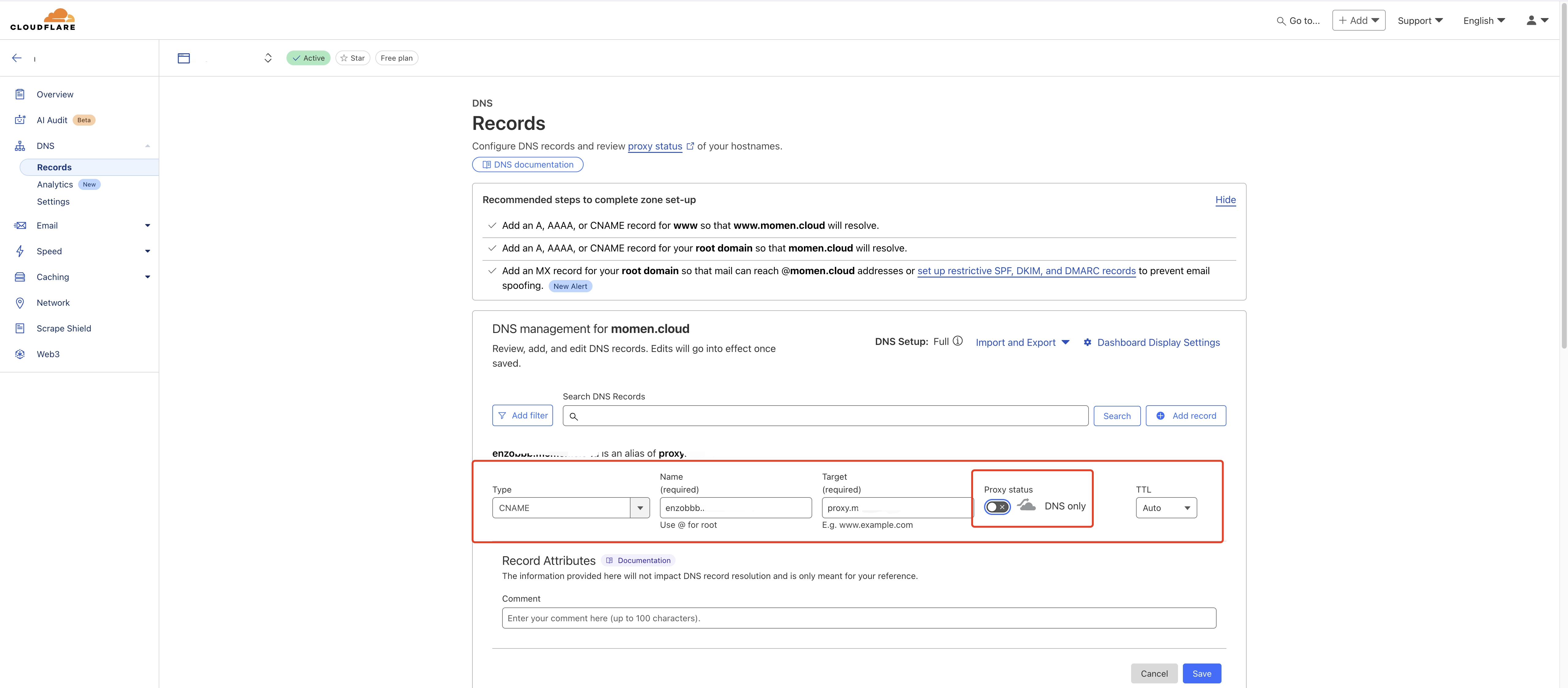Open the TTL Auto dropdown
The image size is (1568, 688).
(x=1166, y=508)
